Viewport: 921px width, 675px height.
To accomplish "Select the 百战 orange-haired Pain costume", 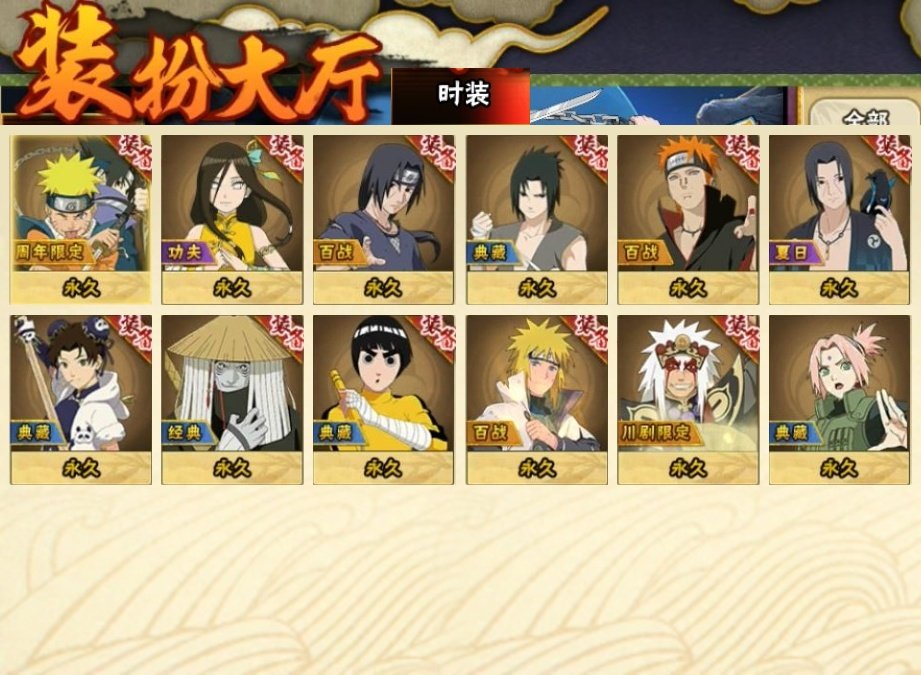I will point(688,219).
